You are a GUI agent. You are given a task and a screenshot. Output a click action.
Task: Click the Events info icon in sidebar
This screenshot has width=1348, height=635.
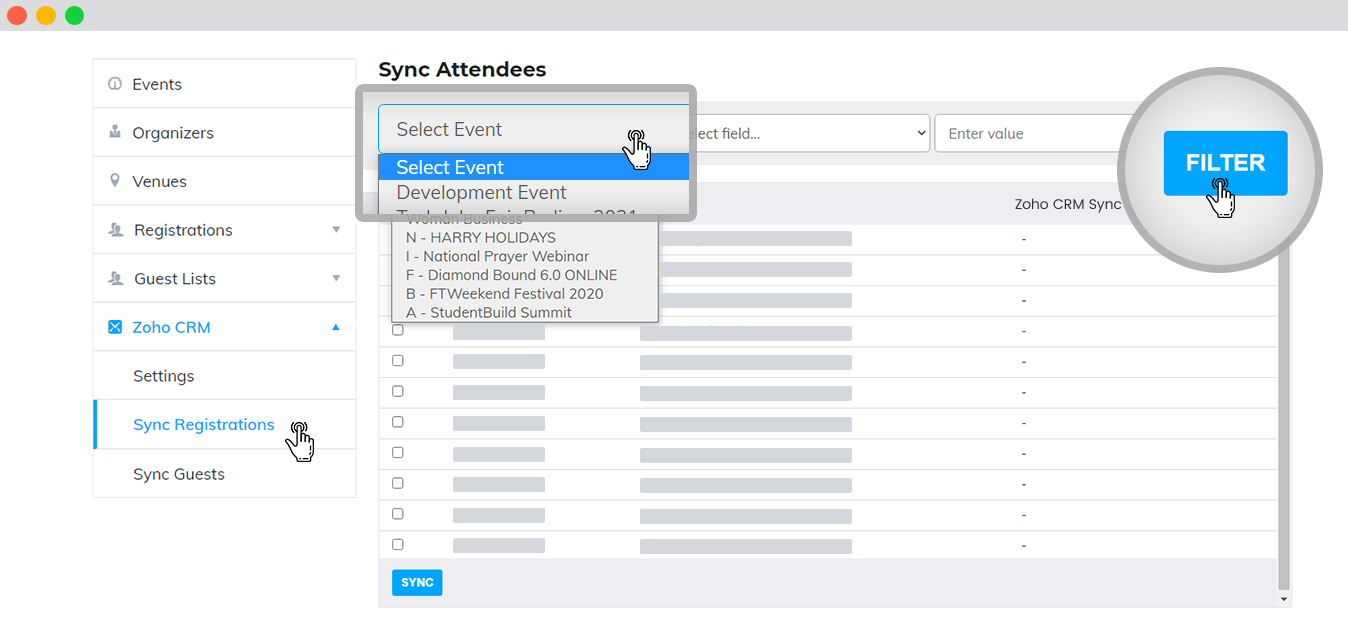click(x=115, y=84)
